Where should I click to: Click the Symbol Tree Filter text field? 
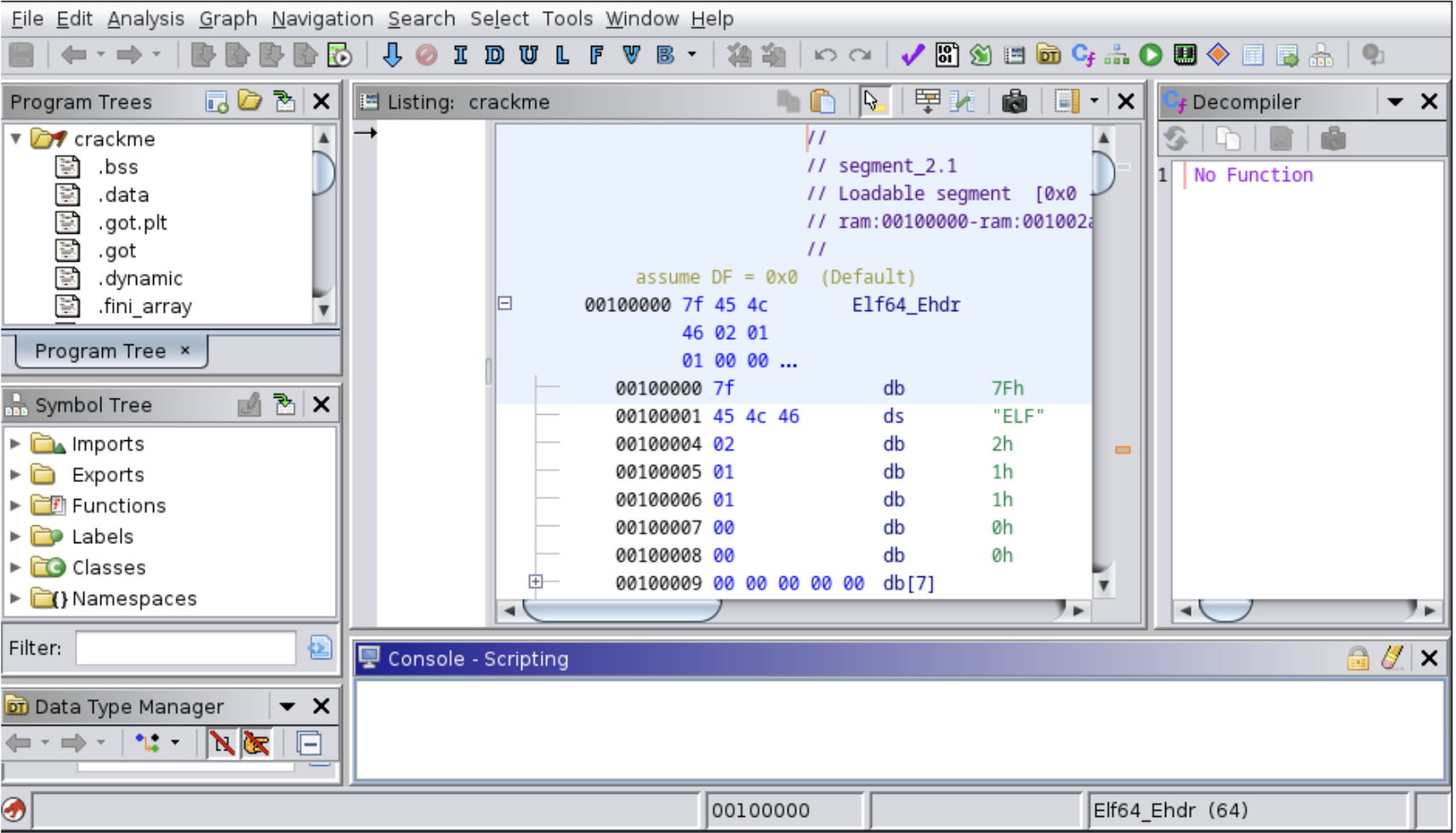point(185,649)
